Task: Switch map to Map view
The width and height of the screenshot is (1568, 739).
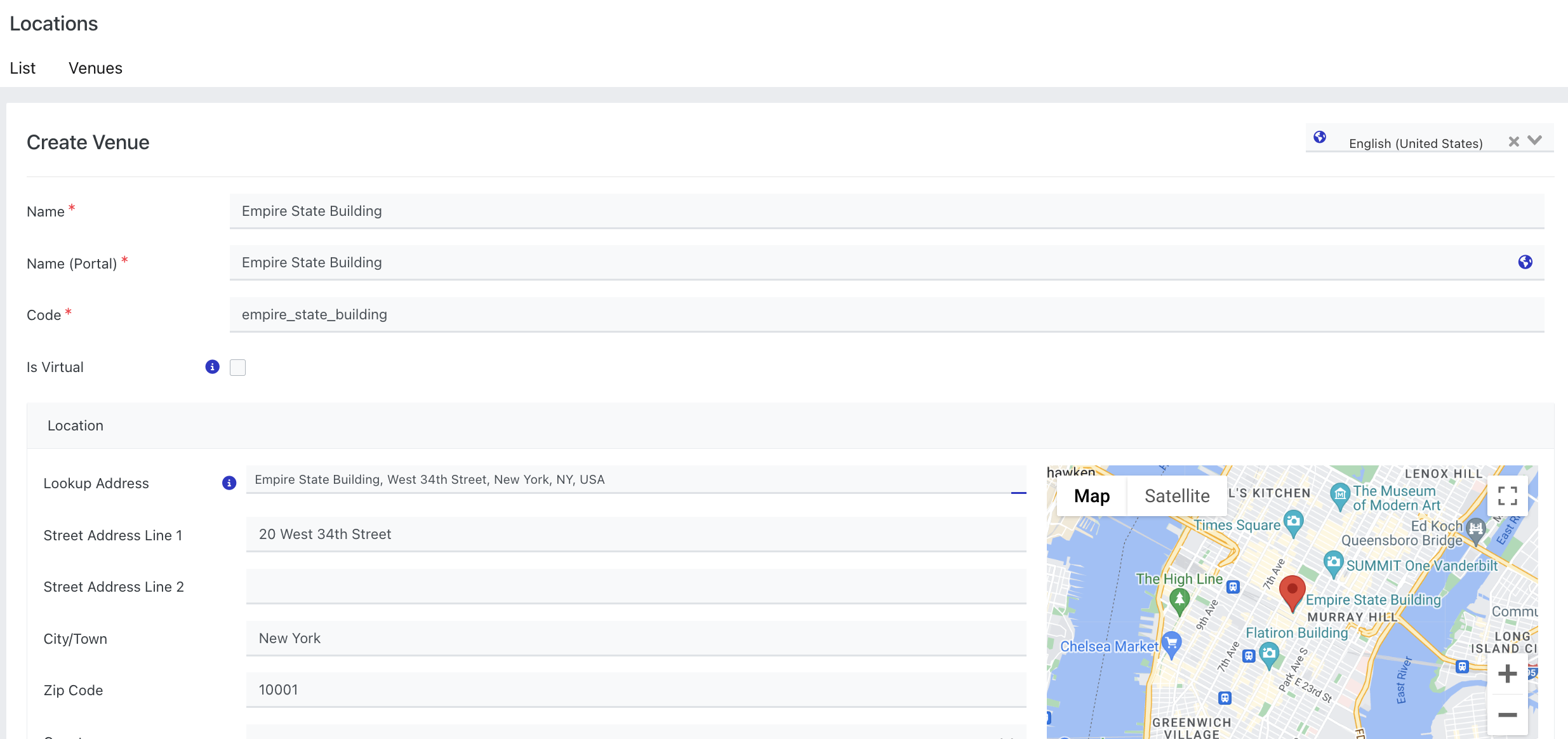Action: click(x=1092, y=496)
